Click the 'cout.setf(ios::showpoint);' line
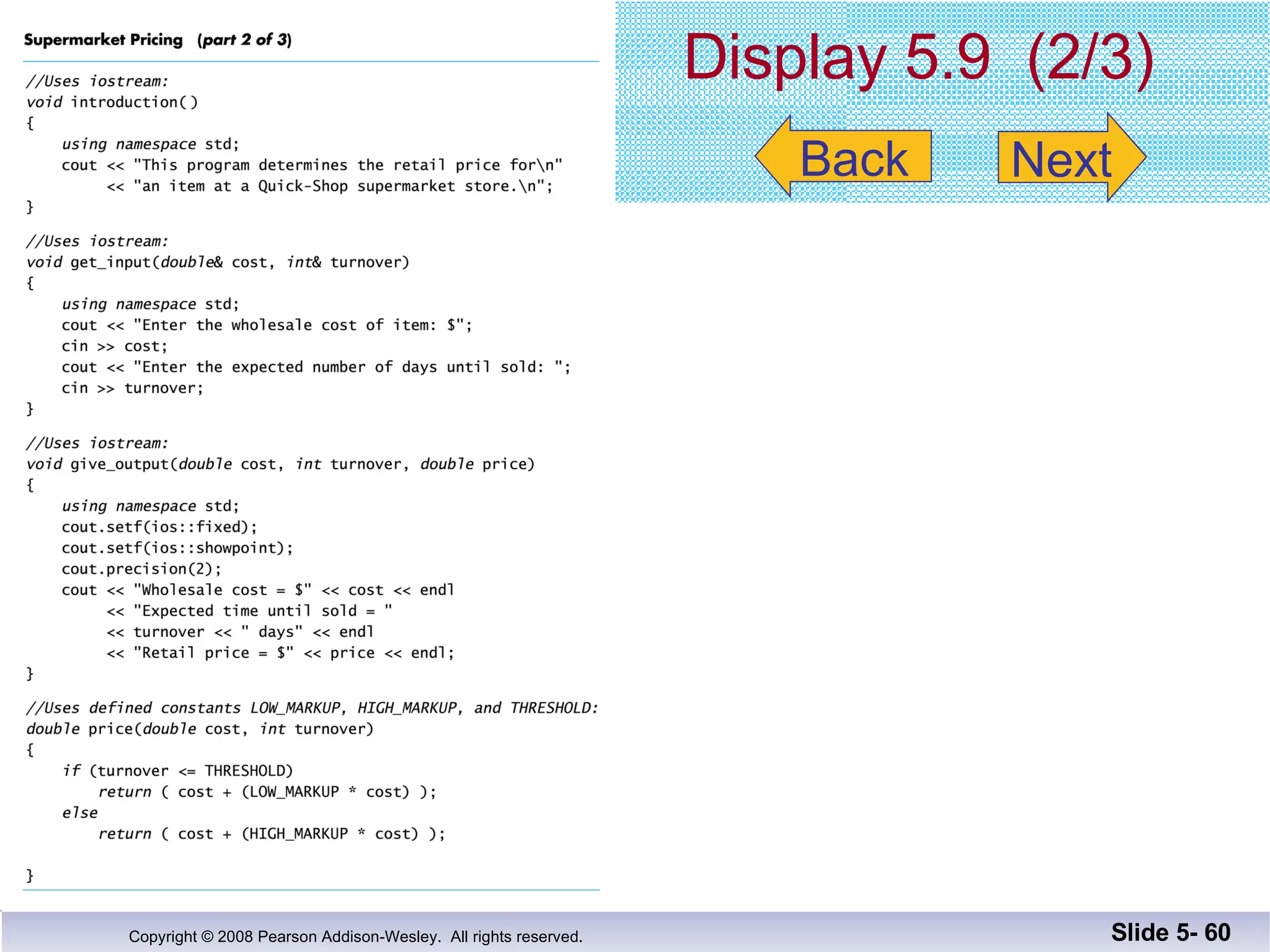The height and width of the screenshot is (952, 1270). click(x=177, y=549)
